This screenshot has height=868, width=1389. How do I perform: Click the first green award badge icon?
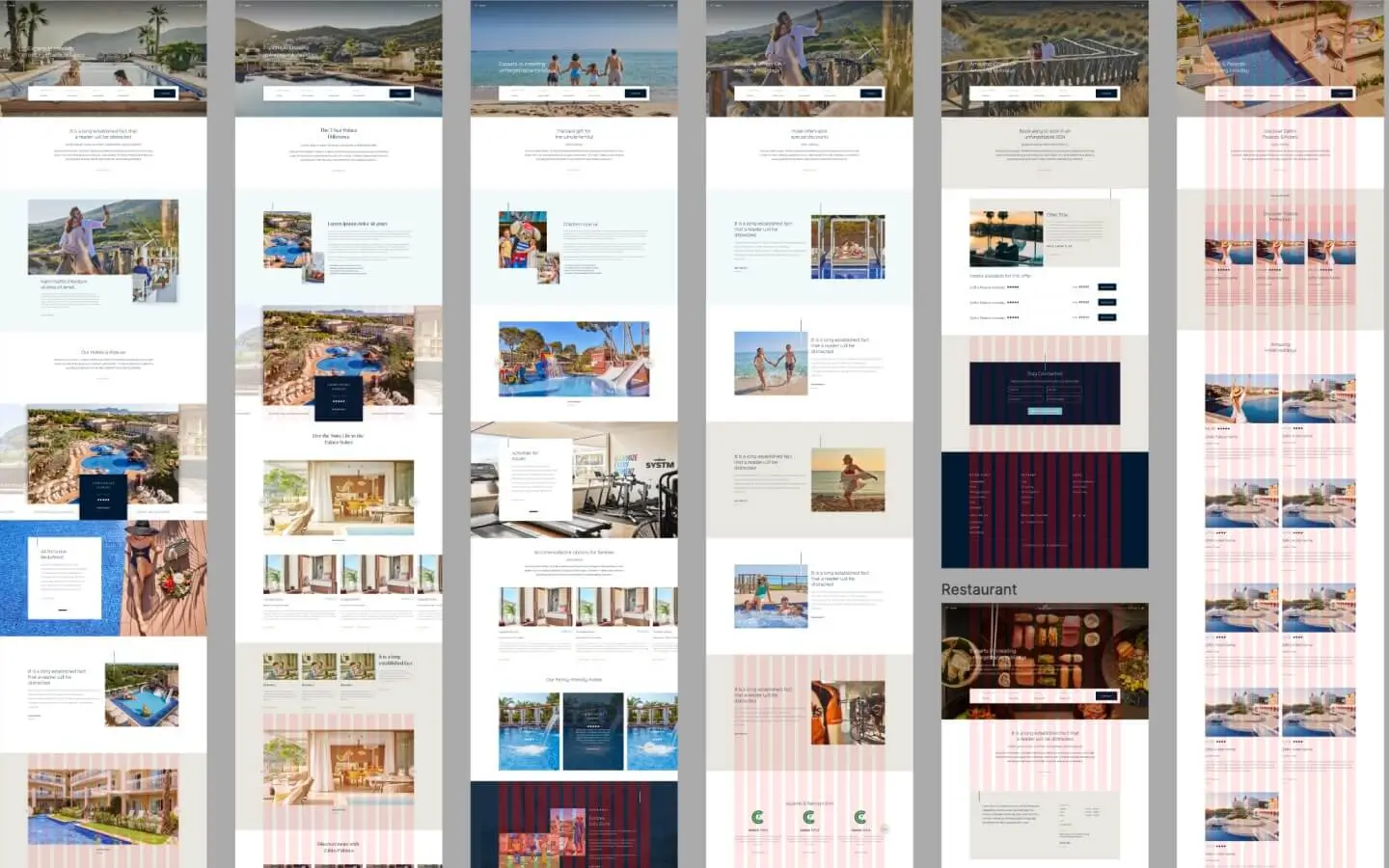point(758,817)
